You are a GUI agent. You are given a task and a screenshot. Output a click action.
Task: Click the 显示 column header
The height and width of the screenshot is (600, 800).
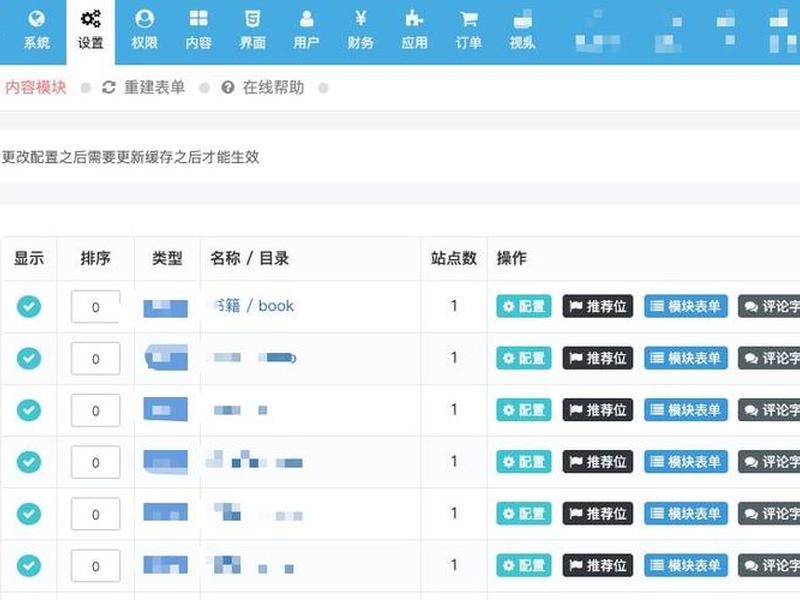29,258
